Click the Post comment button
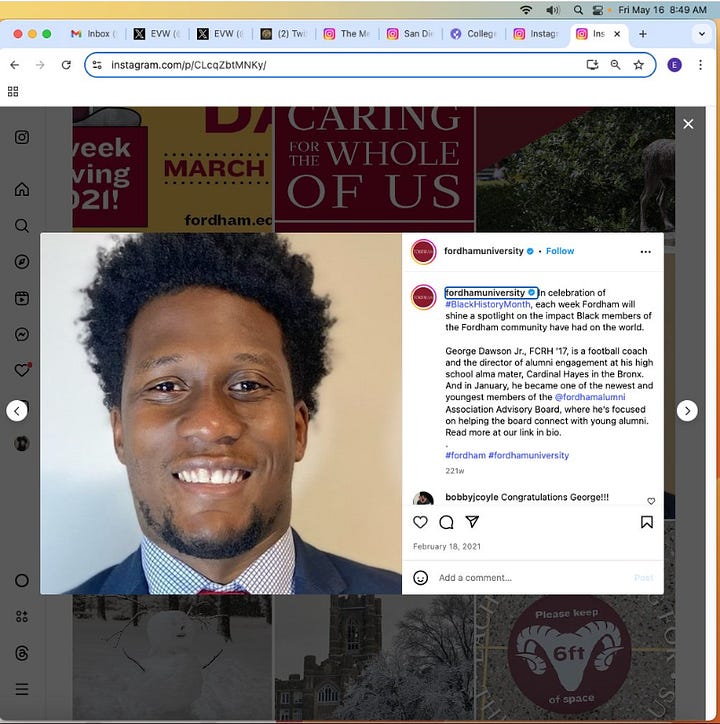Image resolution: width=720 pixels, height=724 pixels. tap(643, 578)
